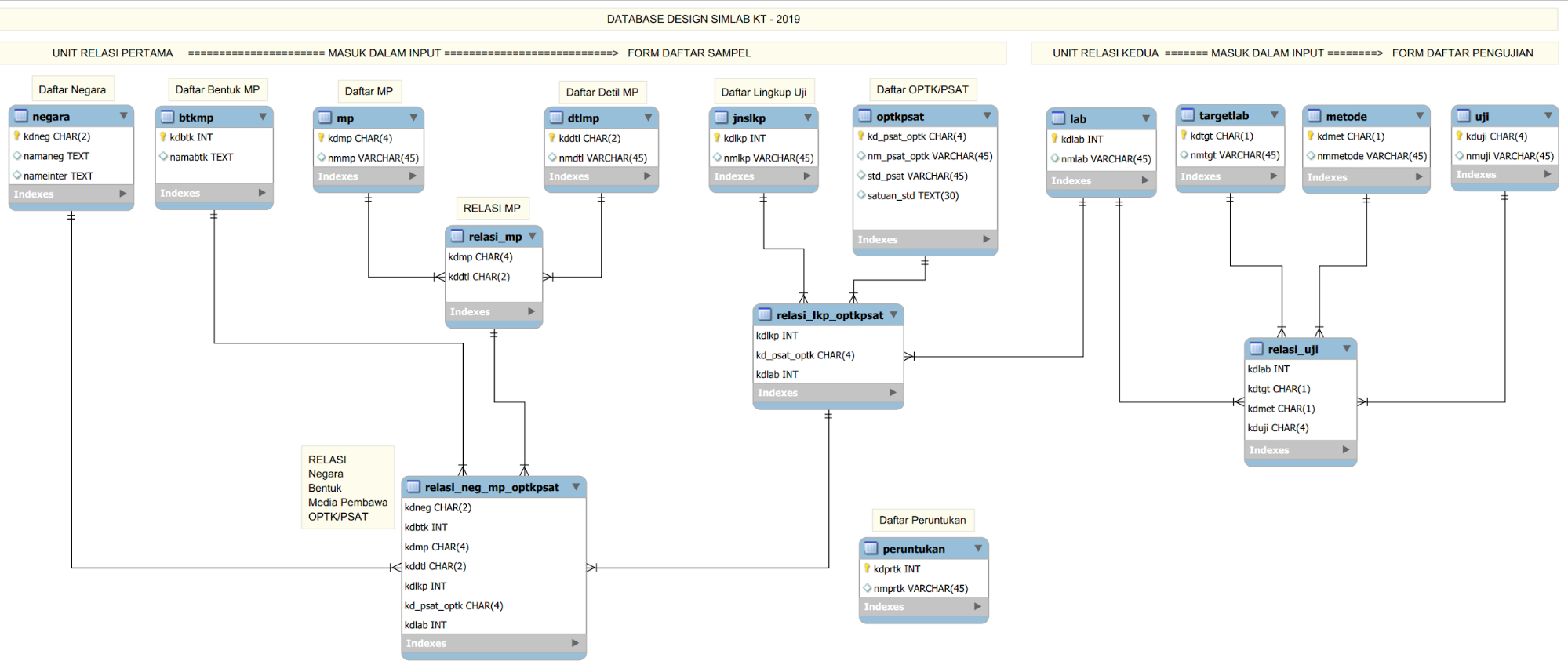The height and width of the screenshot is (672, 1568).
Task: Click the key icon next to kduji CHAR(4)
Action: 1459,136
